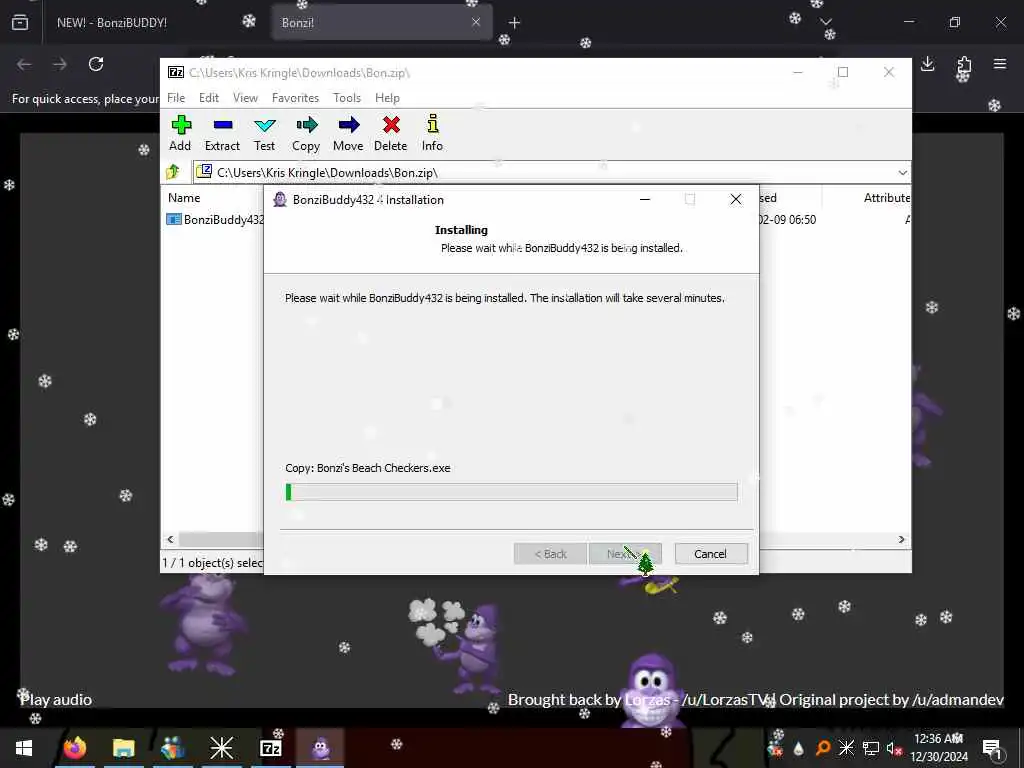Close the Bonzi! browser tab
Viewport: 1024px width, 768px height.
(x=476, y=22)
